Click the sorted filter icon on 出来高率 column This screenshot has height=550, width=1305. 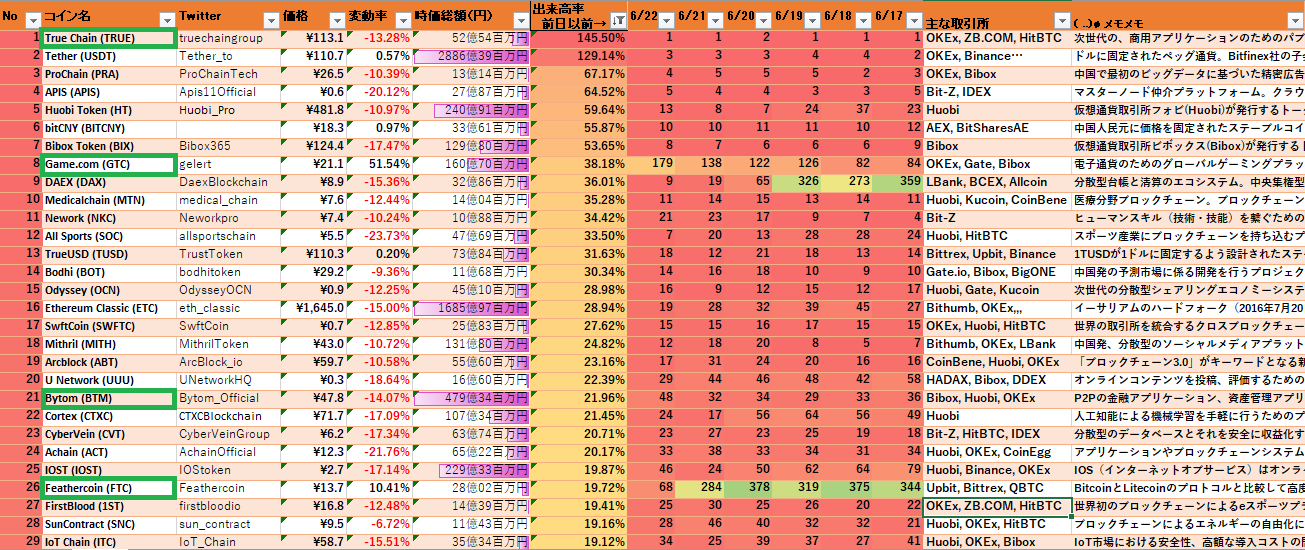[x=616, y=20]
